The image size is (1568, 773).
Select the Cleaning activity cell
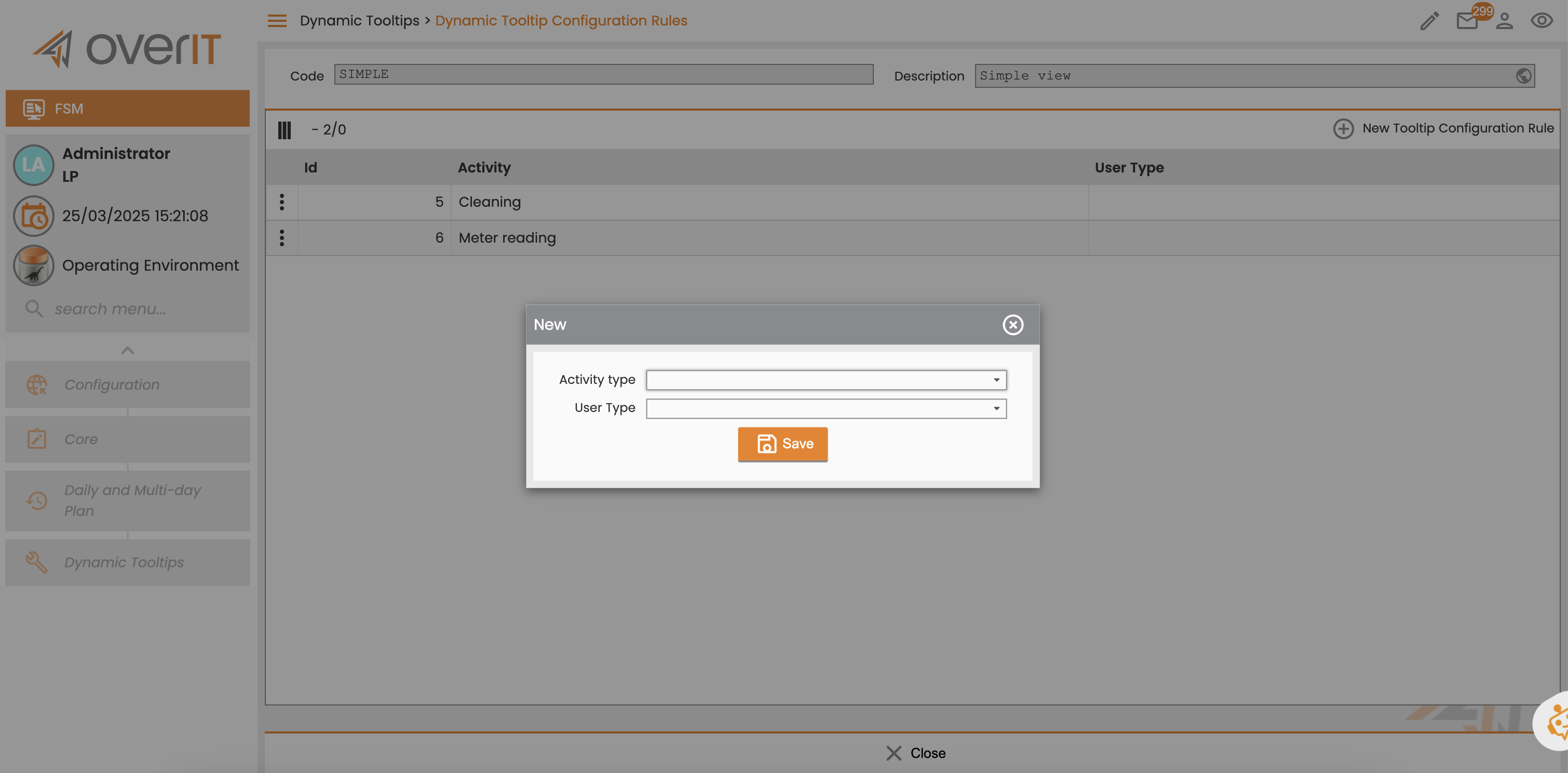pyautogui.click(x=769, y=202)
